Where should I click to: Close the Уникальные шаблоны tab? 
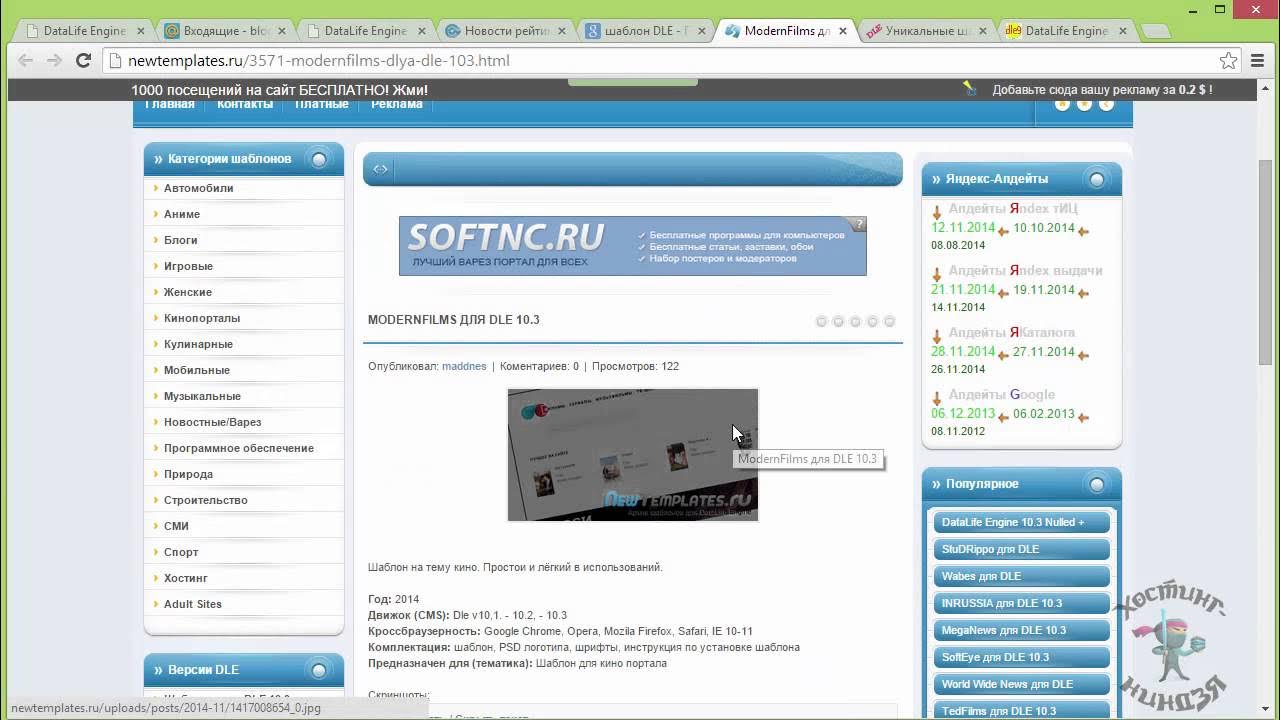[x=983, y=31]
